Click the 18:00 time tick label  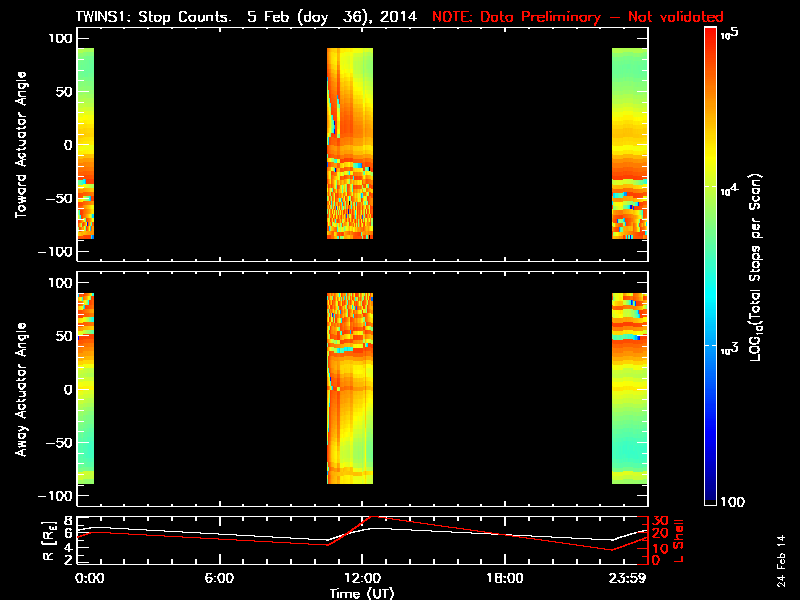pos(504,578)
